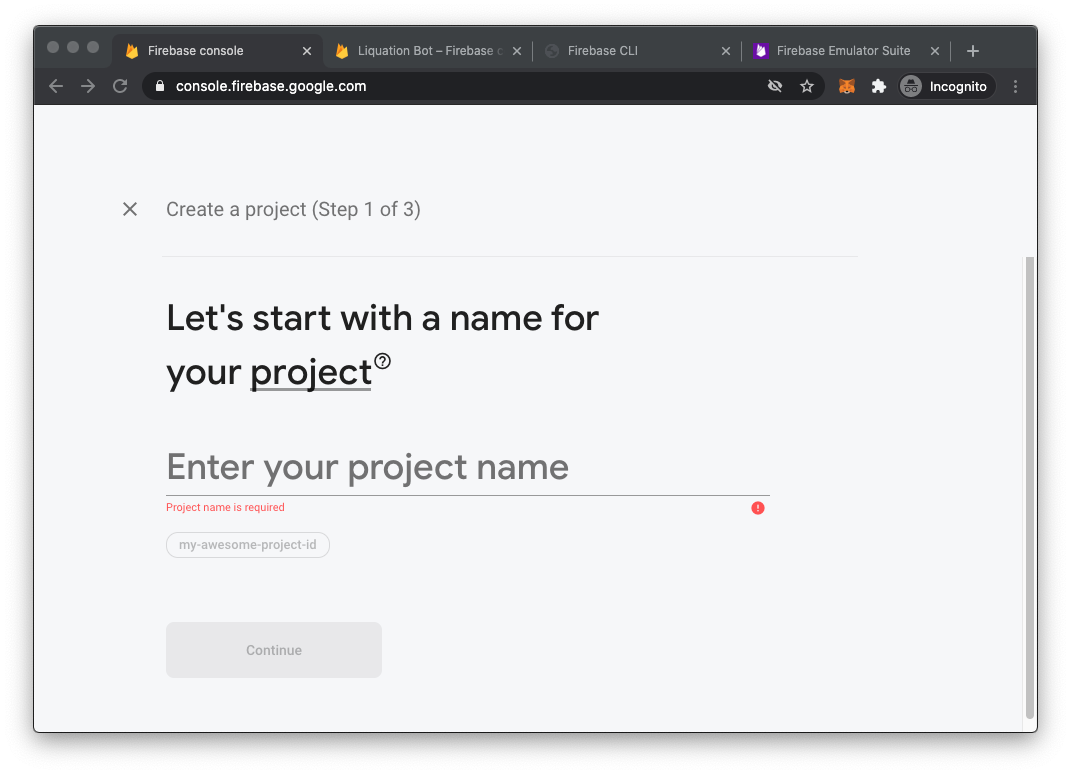Click the crossed-eye icon in address bar
This screenshot has height=774, width=1071.
tap(775, 86)
